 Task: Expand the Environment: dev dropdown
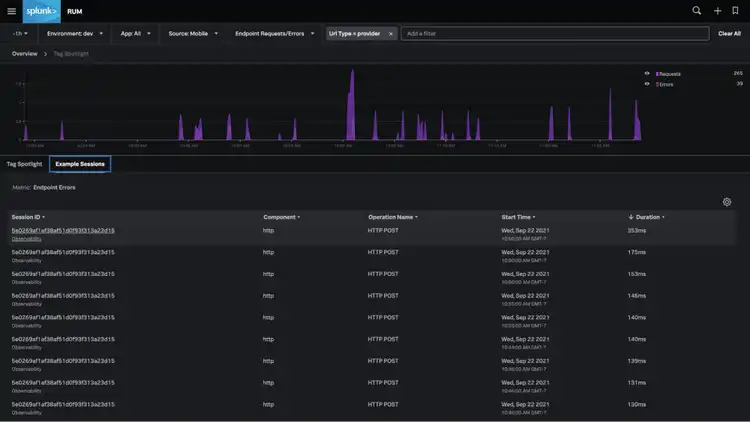pyautogui.click(x=70, y=33)
